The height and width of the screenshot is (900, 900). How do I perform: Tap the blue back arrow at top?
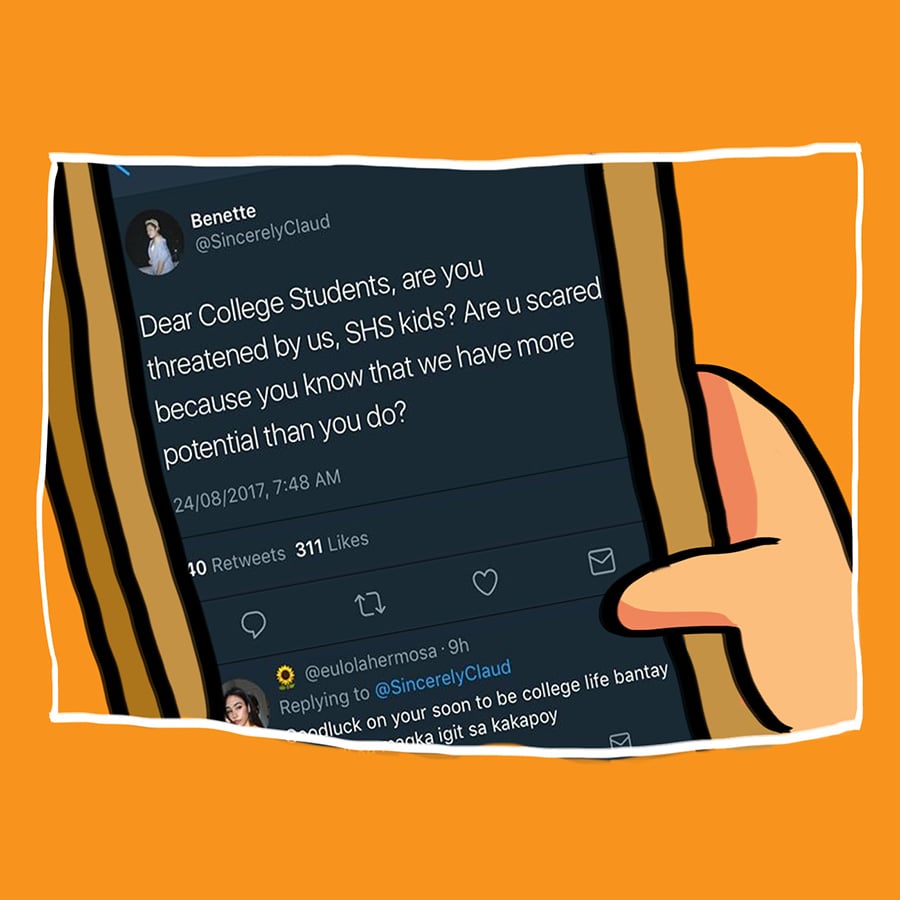pos(122,169)
